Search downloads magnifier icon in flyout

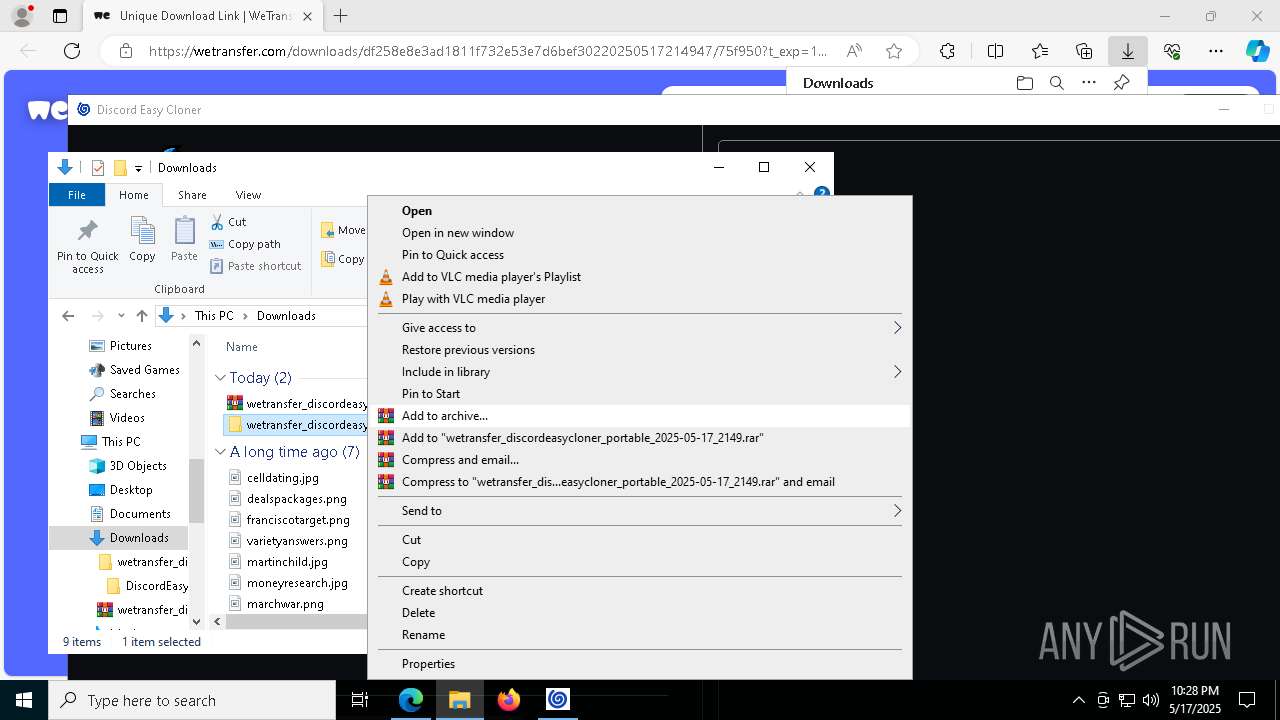1056,83
